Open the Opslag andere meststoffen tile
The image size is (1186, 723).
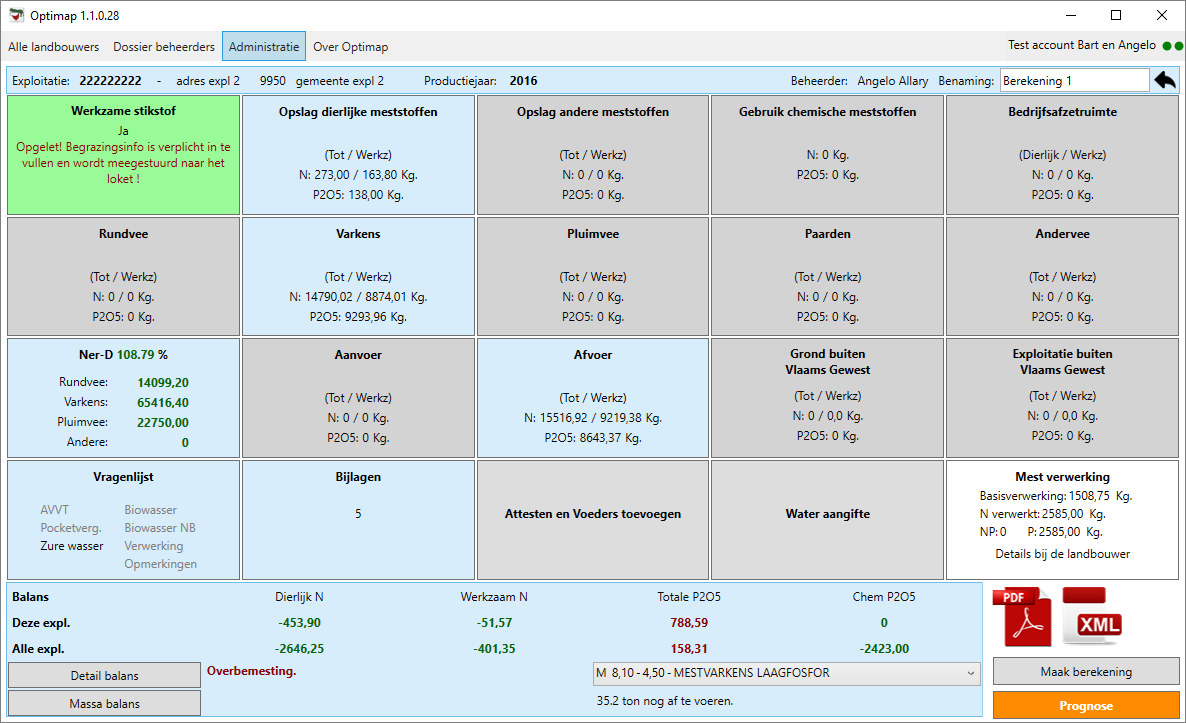(593, 155)
